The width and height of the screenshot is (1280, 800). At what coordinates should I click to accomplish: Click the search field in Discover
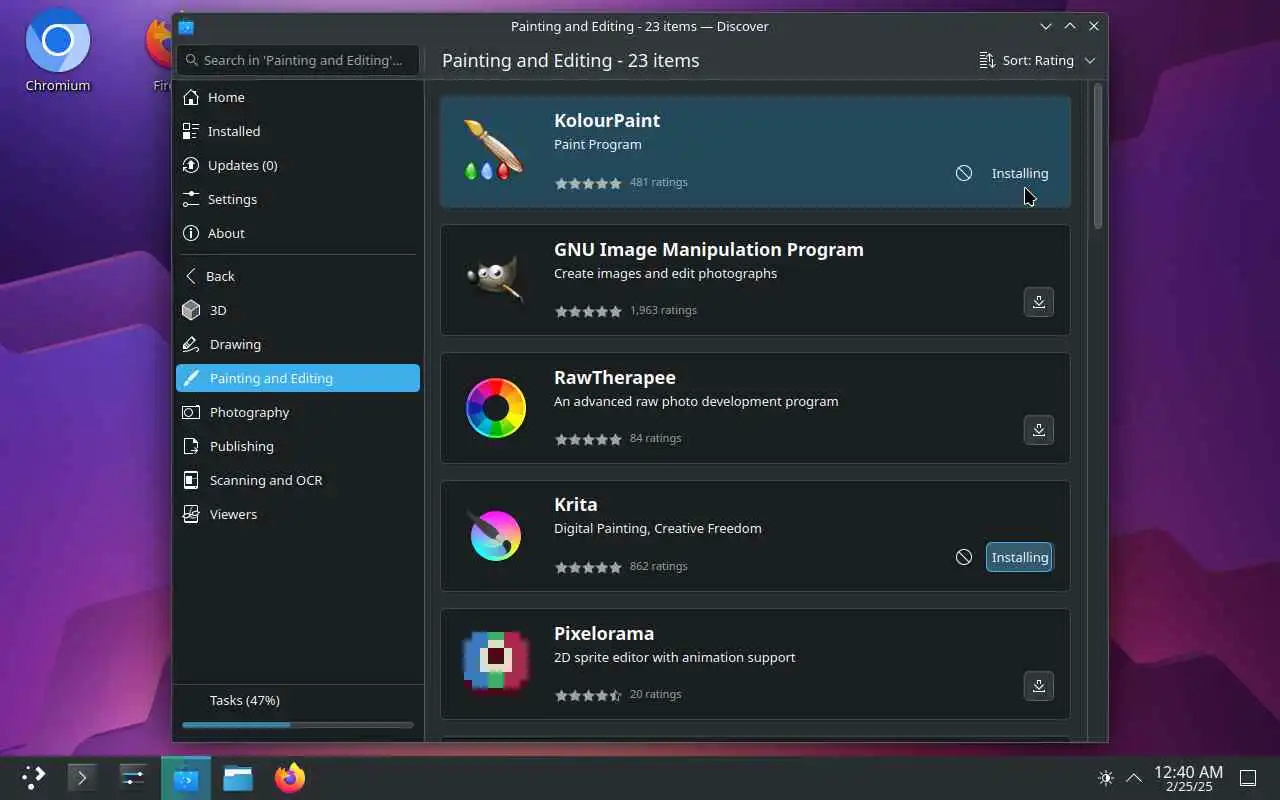coord(296,60)
